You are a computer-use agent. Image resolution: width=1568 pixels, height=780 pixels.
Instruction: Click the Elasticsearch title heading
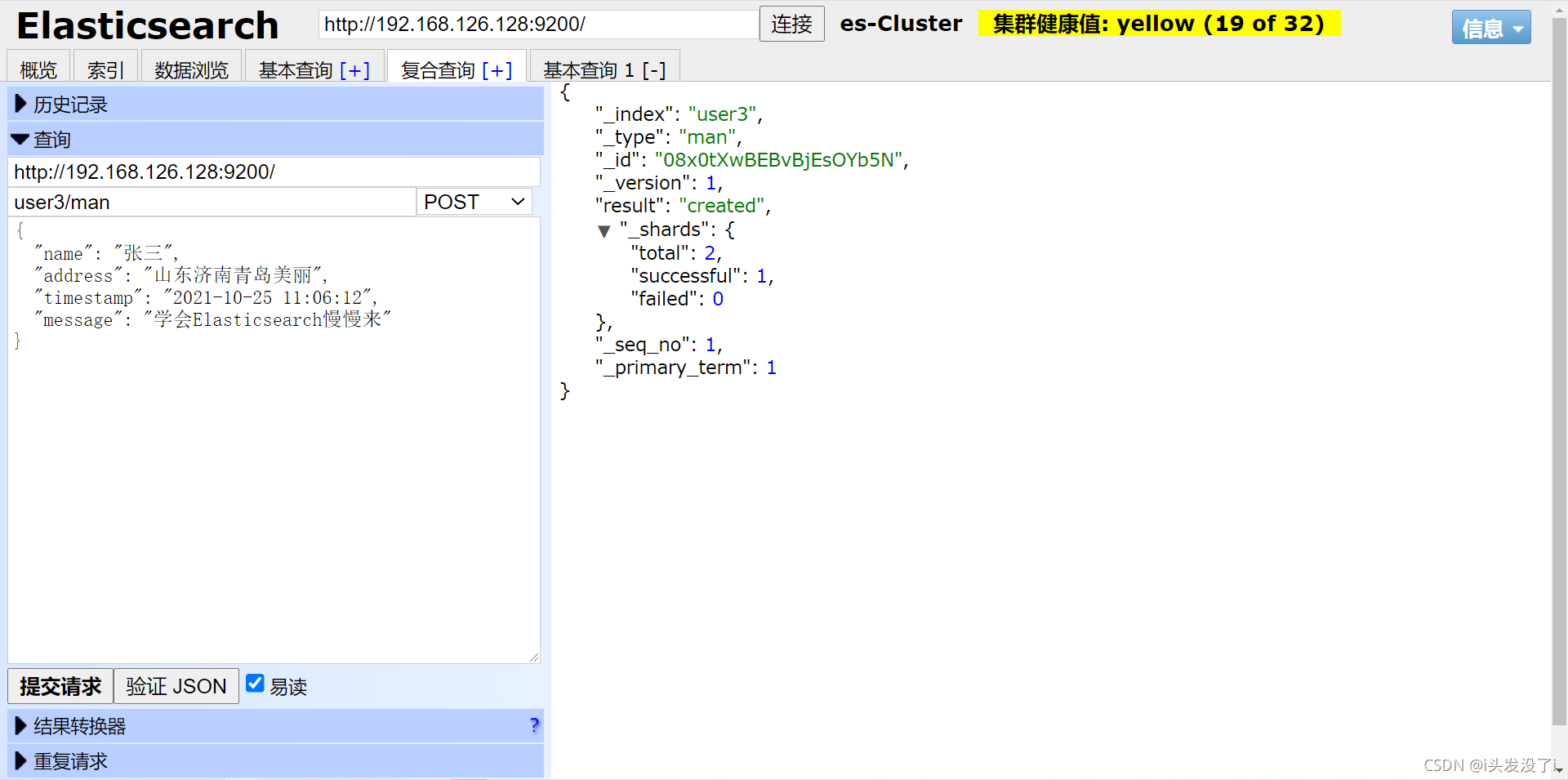click(148, 25)
